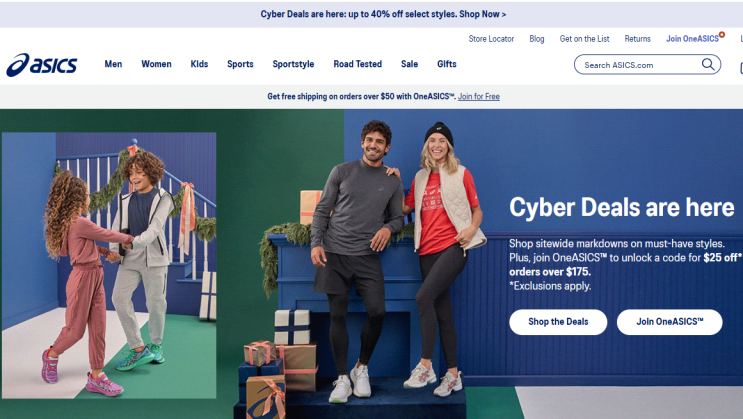The image size is (743, 419).
Task: Click the ASICS logo
Action: coord(42,65)
